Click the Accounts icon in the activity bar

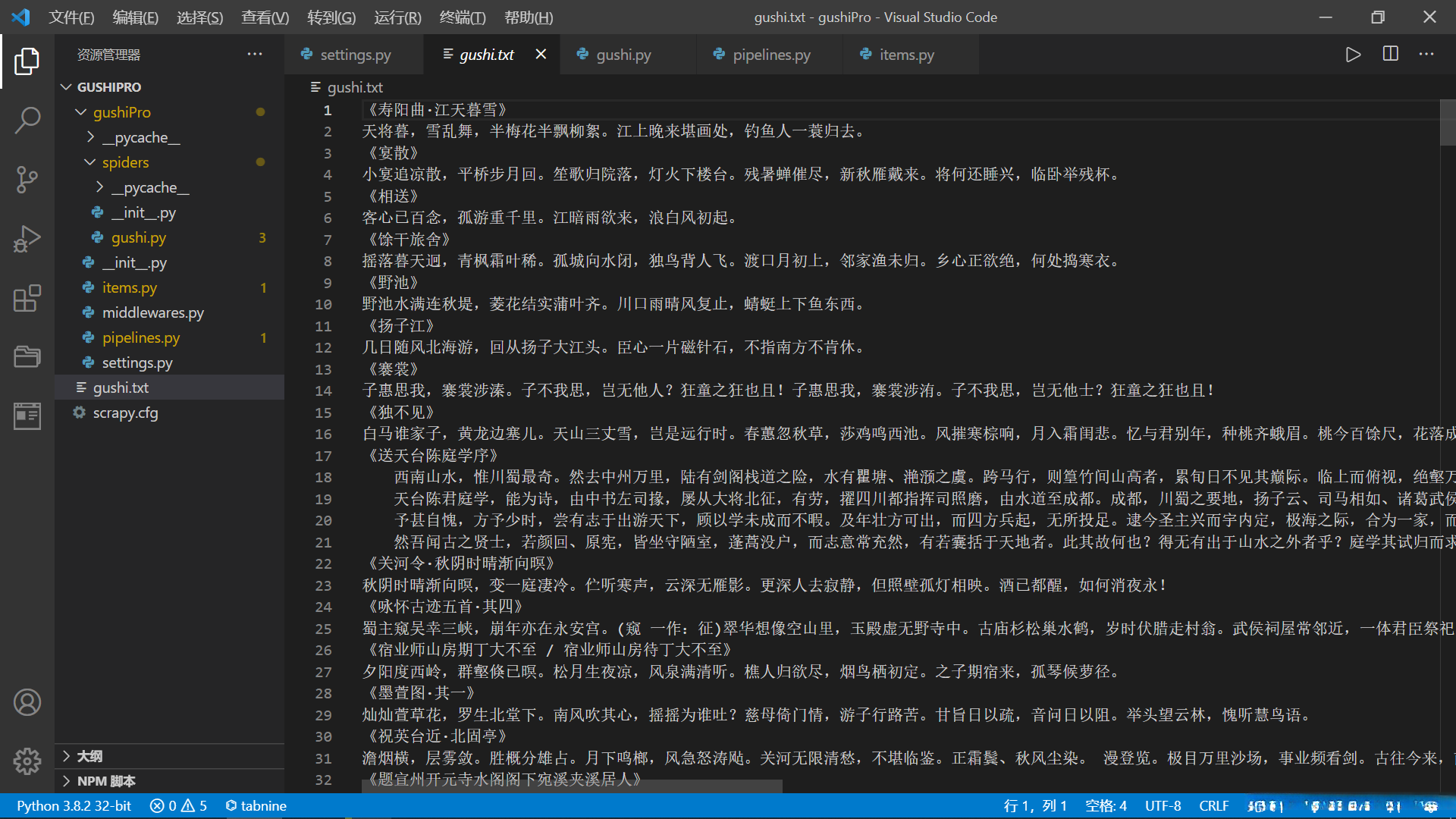coord(27,702)
